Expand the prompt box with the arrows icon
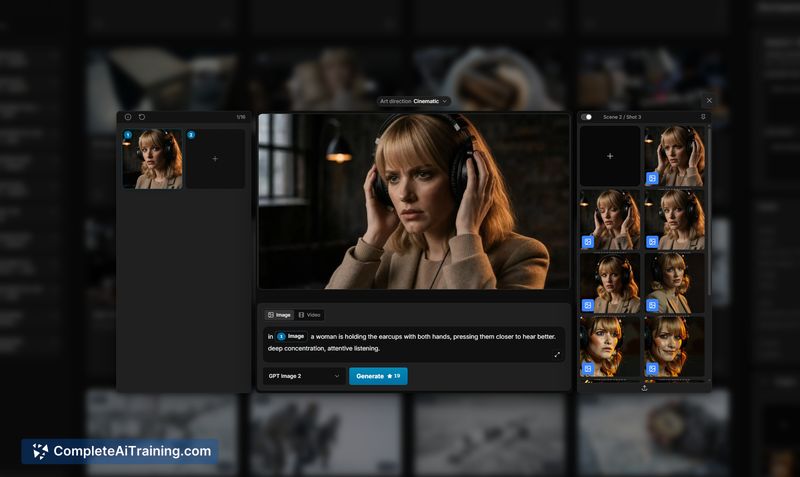This screenshot has width=800, height=477. (x=557, y=355)
